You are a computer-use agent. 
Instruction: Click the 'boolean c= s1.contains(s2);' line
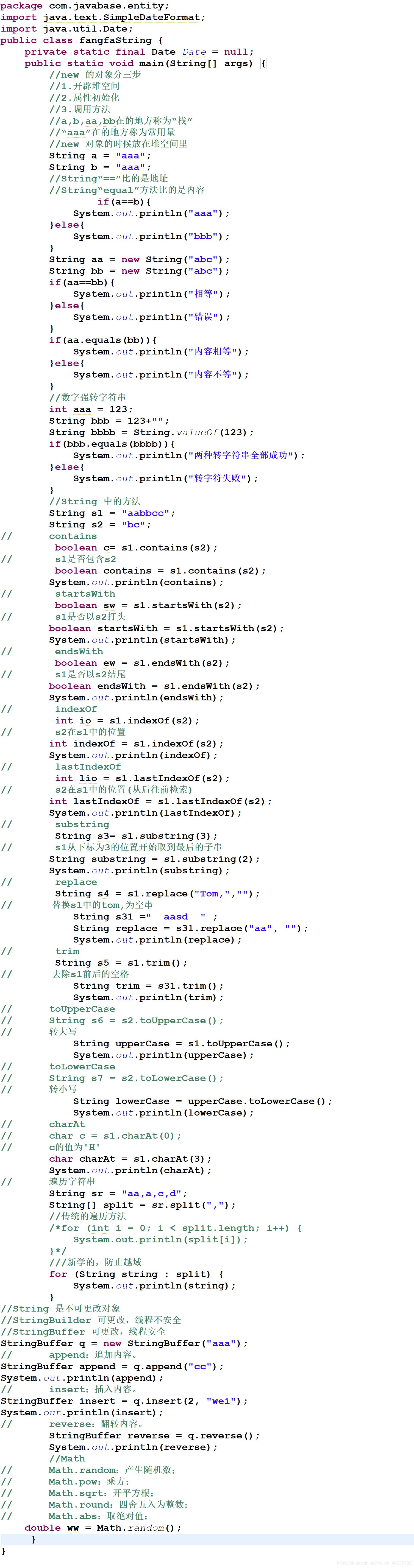136,548
